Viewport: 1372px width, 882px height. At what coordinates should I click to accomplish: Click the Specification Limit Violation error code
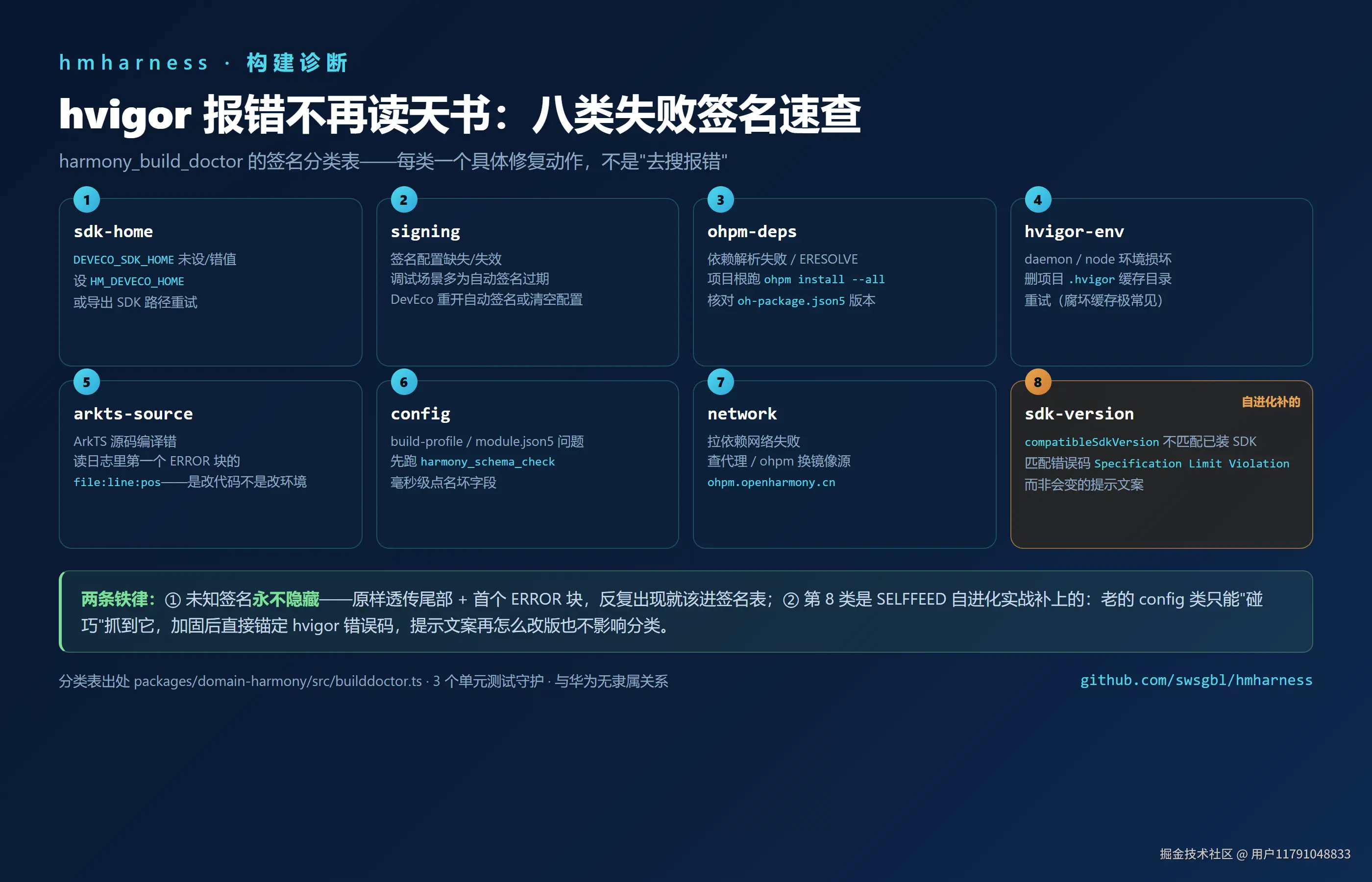pyautogui.click(x=1192, y=464)
